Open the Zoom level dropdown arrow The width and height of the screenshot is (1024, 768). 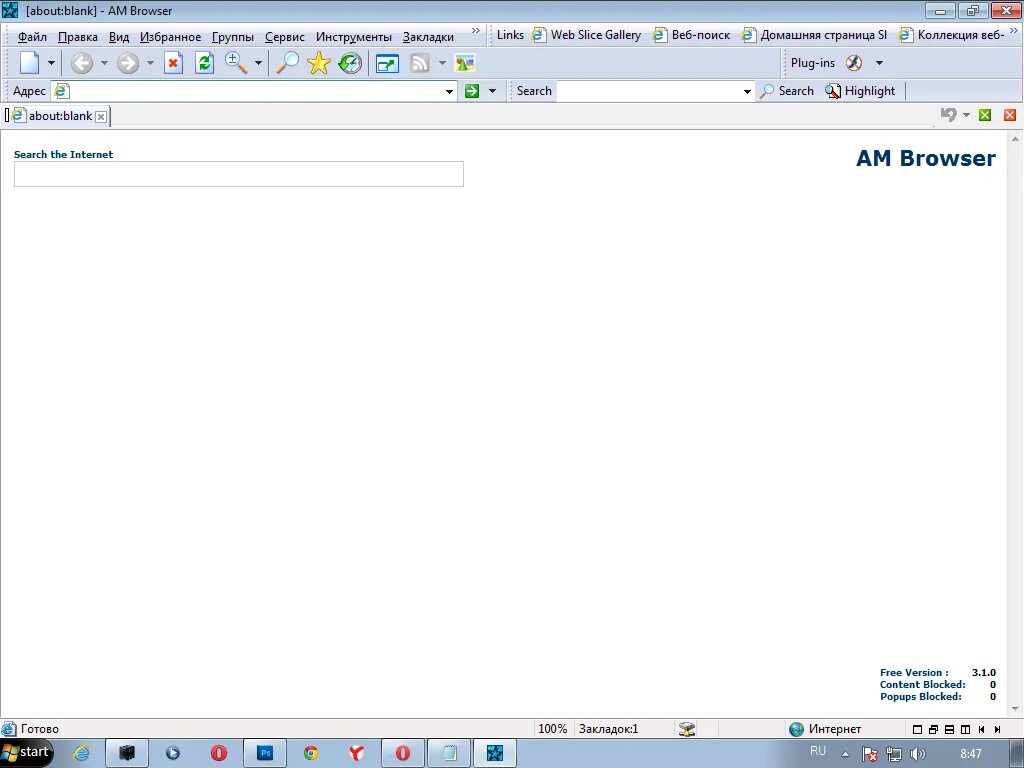click(258, 63)
